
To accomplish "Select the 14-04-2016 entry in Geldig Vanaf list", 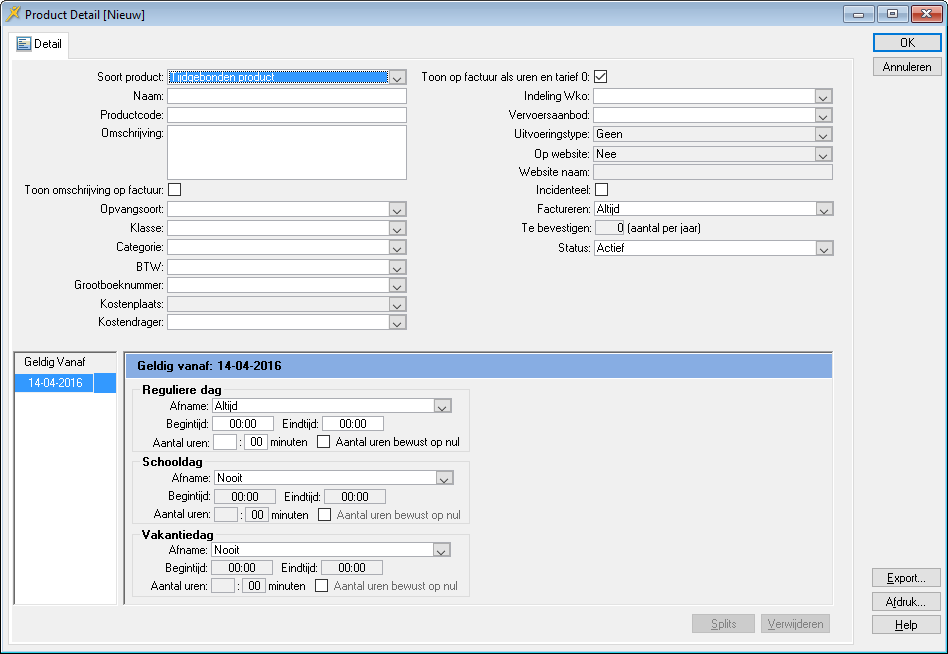I will 55,383.
